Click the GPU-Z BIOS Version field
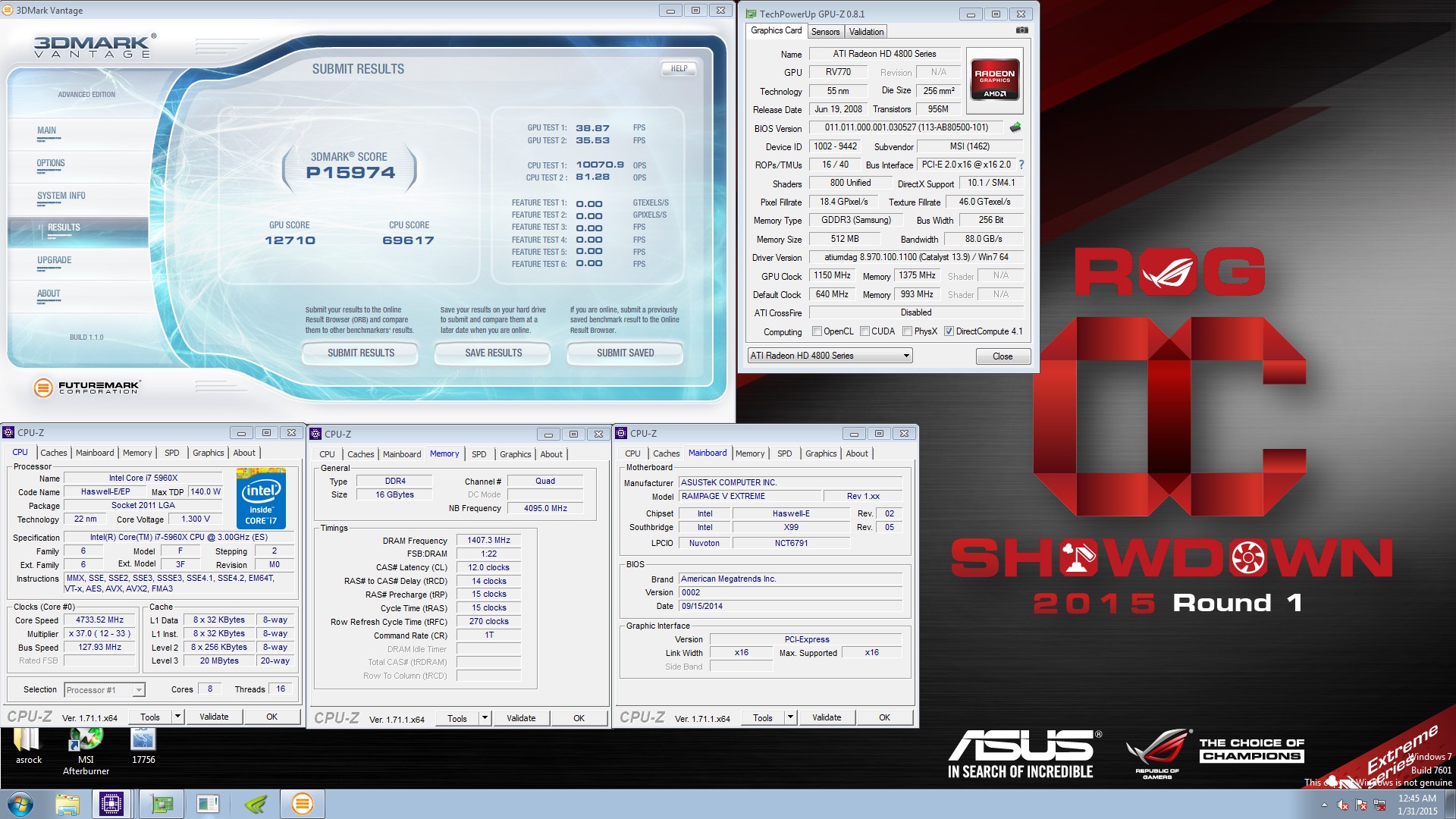Image resolution: width=1456 pixels, height=819 pixels. click(906, 127)
